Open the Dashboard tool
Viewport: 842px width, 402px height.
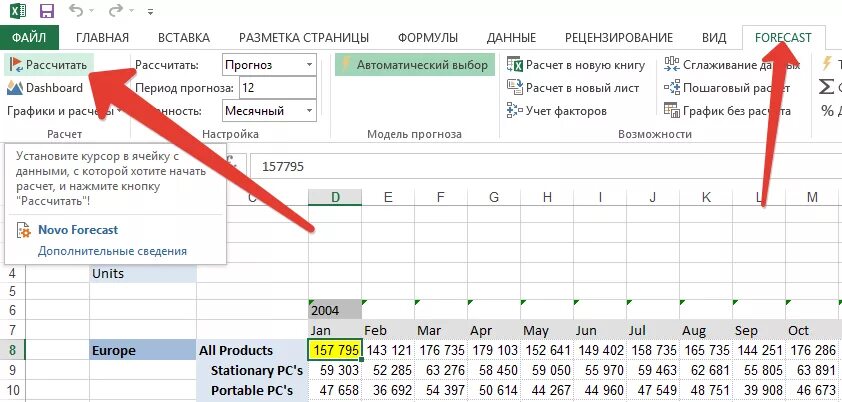45,88
